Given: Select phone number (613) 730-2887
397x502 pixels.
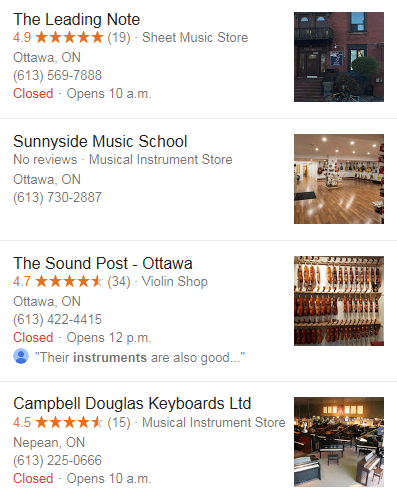Looking at the screenshot, I should click(57, 198).
